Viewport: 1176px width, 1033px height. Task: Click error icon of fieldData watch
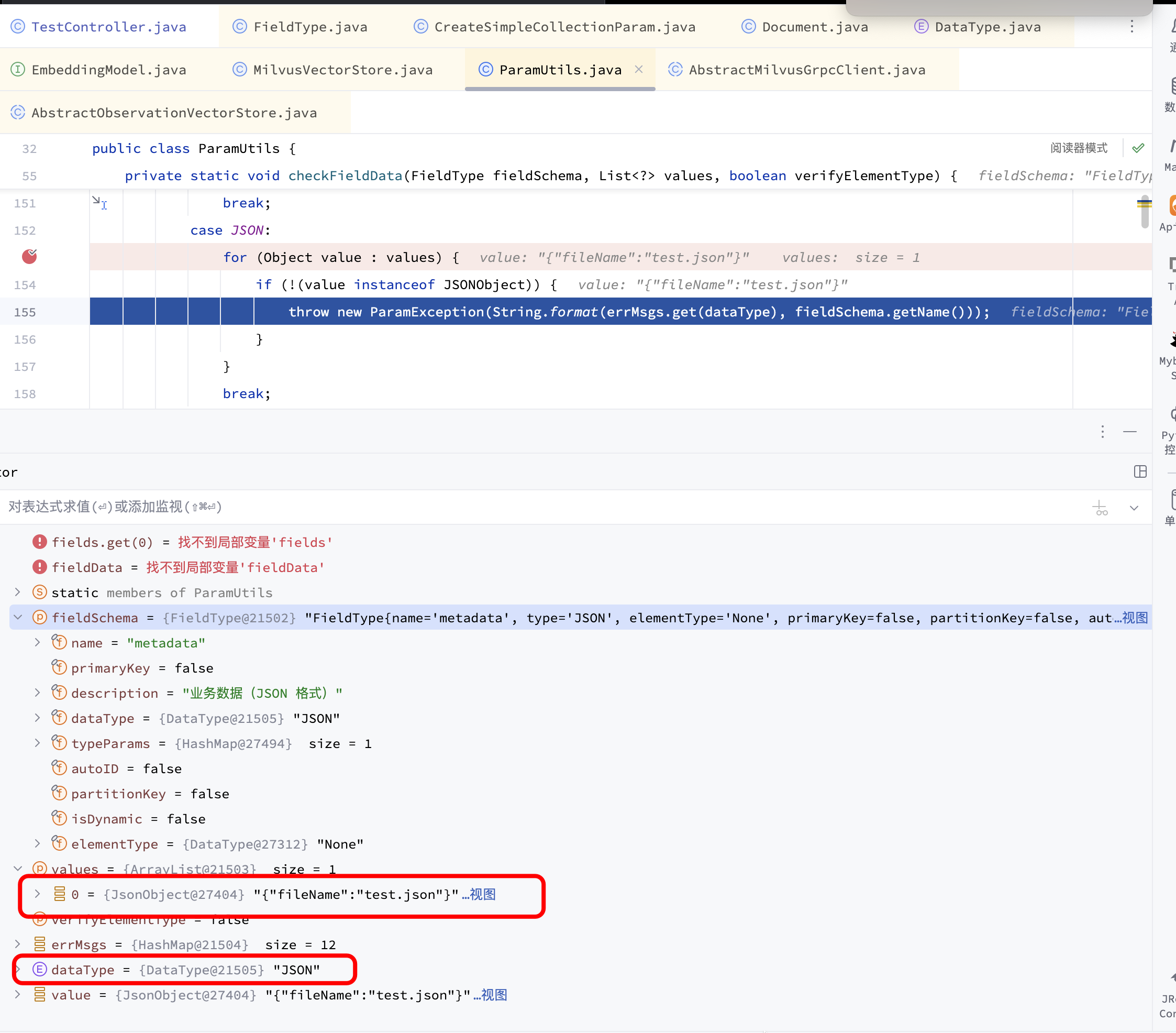39,567
